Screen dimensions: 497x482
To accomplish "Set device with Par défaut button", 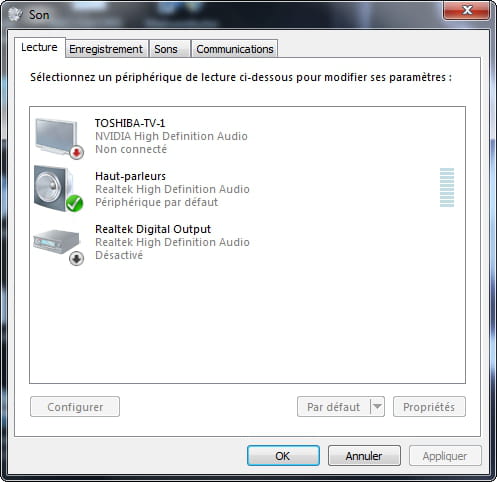I will 334,407.
